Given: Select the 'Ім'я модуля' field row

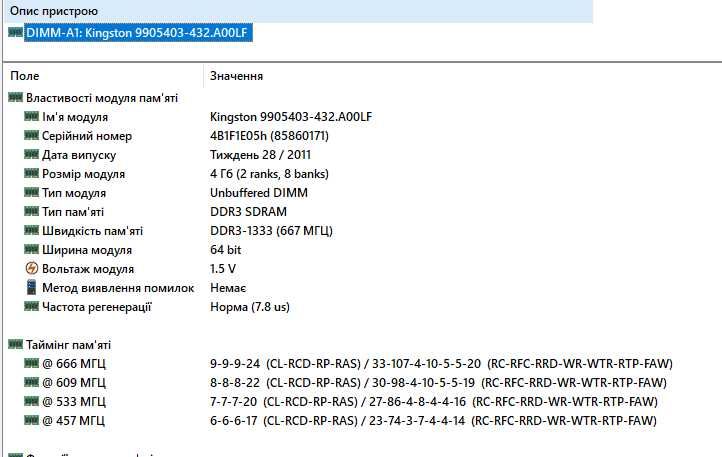Looking at the screenshot, I should tap(75, 117).
